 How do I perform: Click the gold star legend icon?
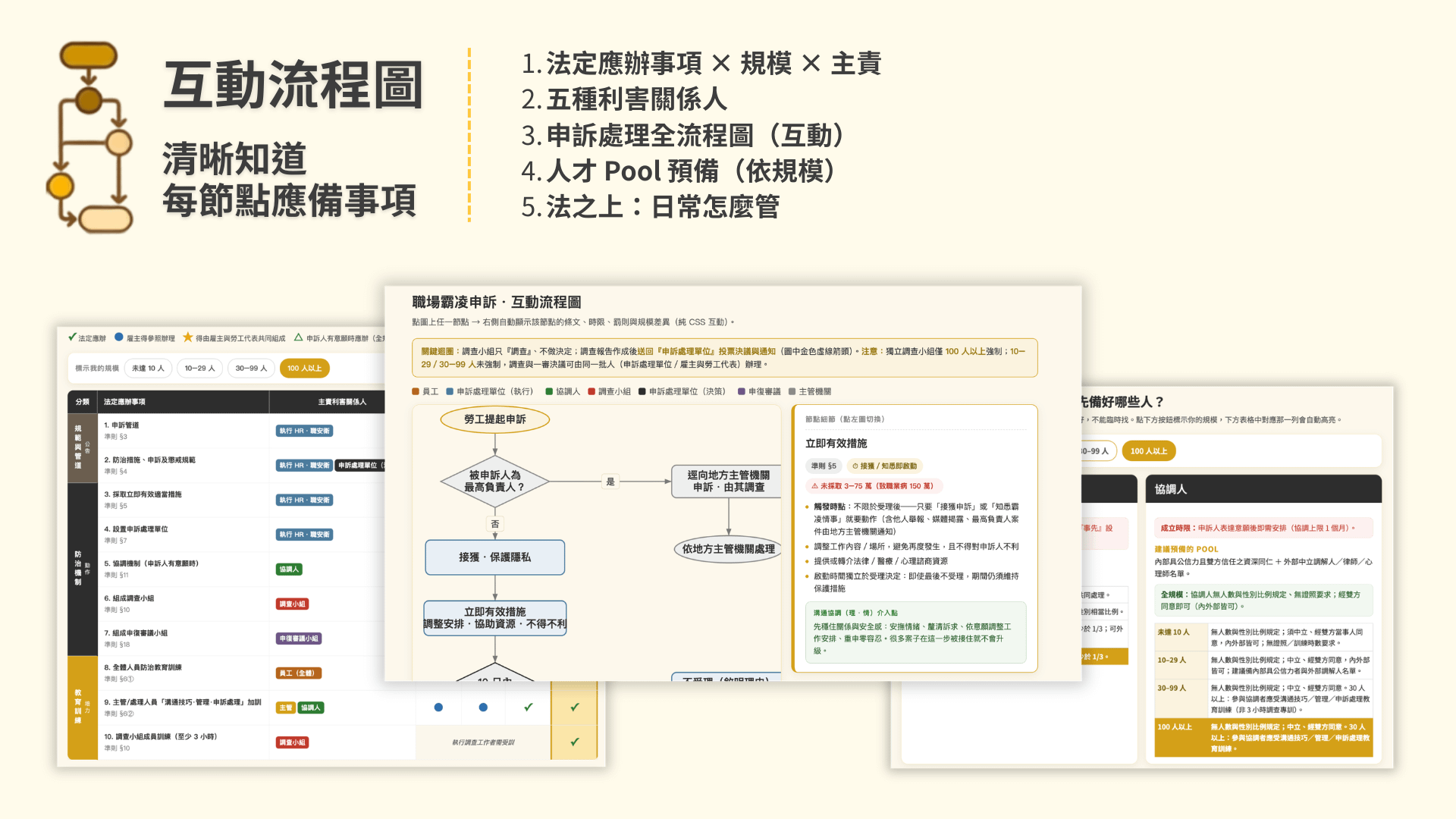click(x=188, y=337)
